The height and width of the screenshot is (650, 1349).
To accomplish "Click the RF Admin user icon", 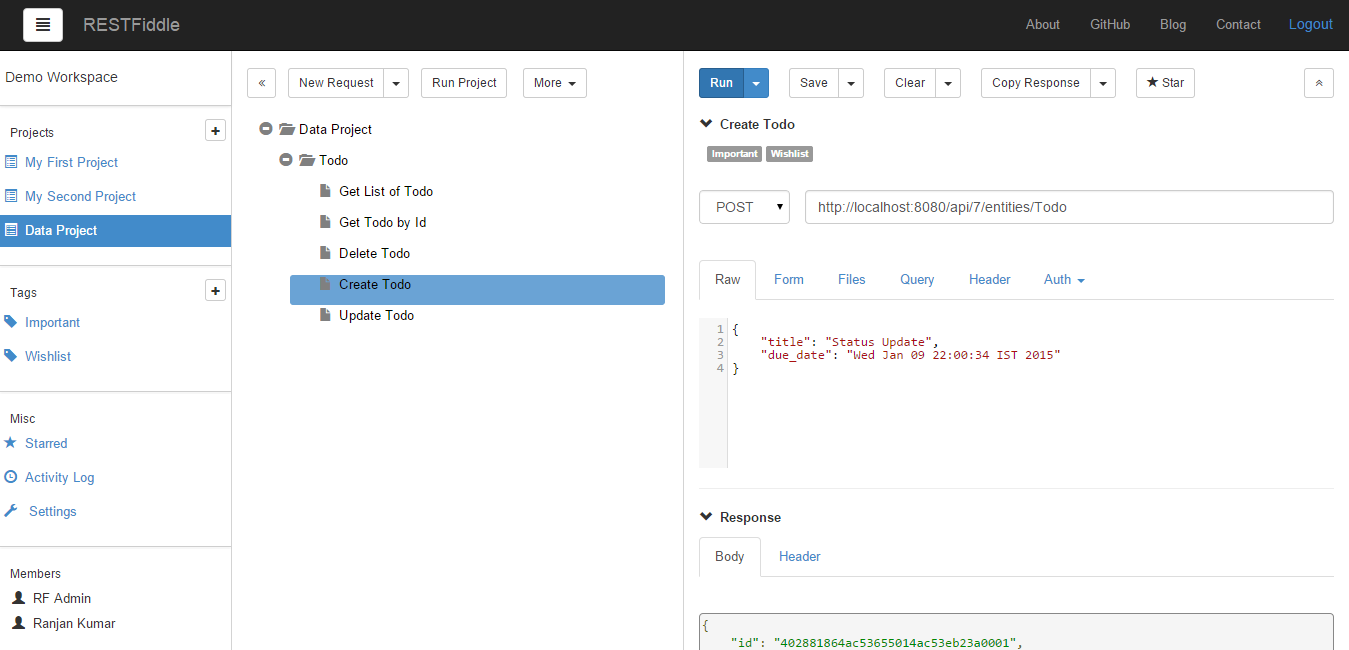I will coord(18,598).
